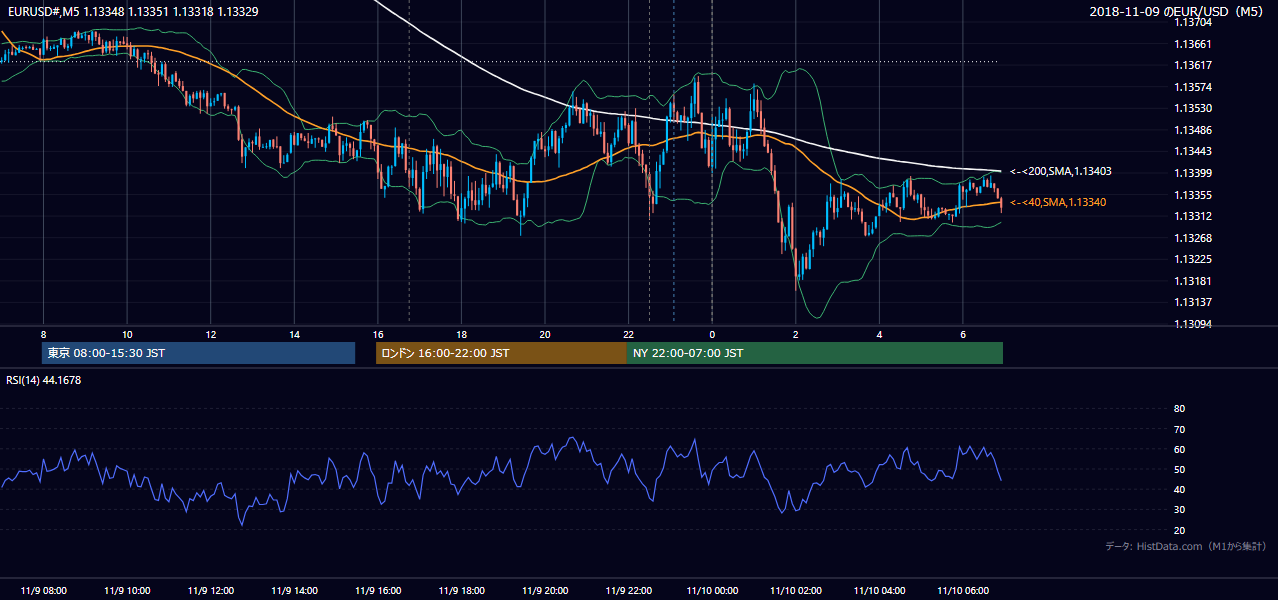Click the 11/9 08:00 bottom time label

coord(43,591)
